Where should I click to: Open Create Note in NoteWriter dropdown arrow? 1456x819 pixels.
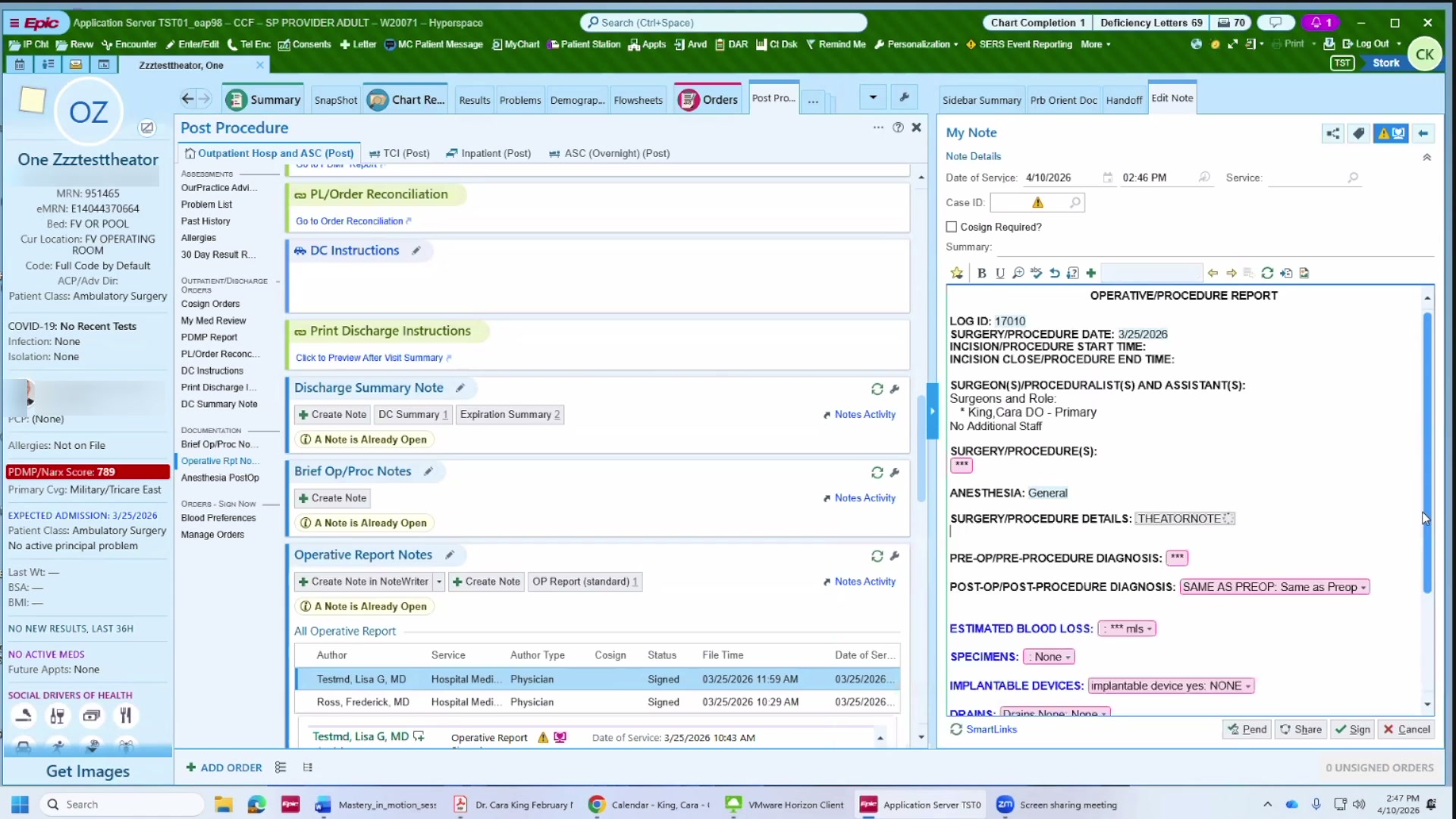(439, 582)
